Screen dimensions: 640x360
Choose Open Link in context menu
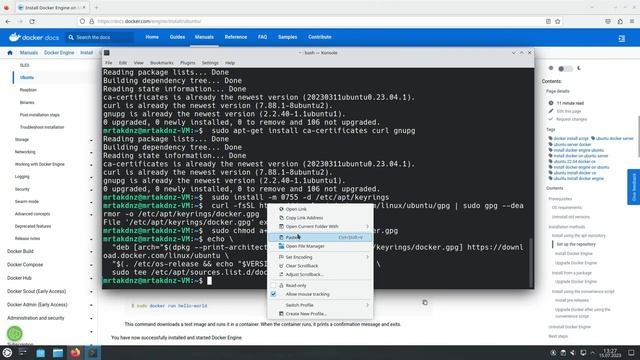(320, 209)
